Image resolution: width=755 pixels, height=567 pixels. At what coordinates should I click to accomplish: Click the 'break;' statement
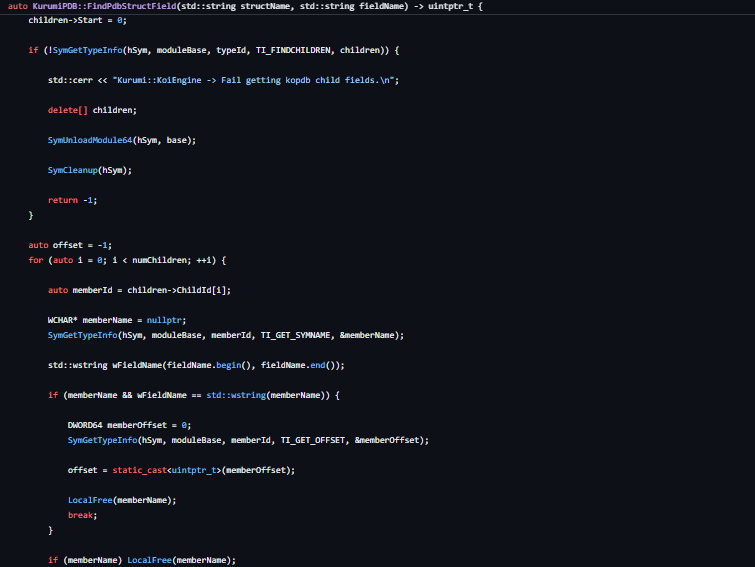pyautogui.click(x=82, y=515)
